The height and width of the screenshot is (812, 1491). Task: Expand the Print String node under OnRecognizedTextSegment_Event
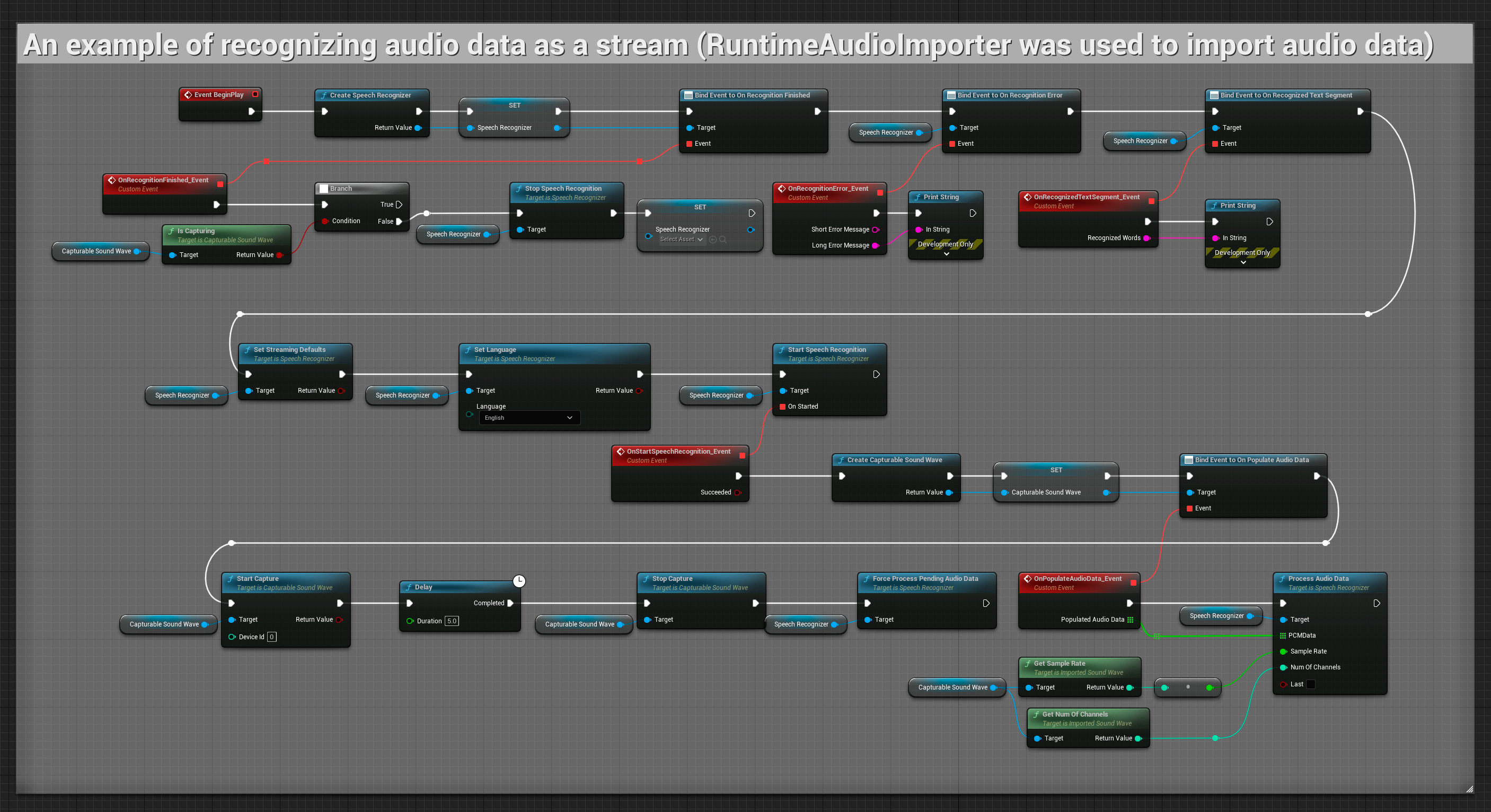(x=1243, y=262)
